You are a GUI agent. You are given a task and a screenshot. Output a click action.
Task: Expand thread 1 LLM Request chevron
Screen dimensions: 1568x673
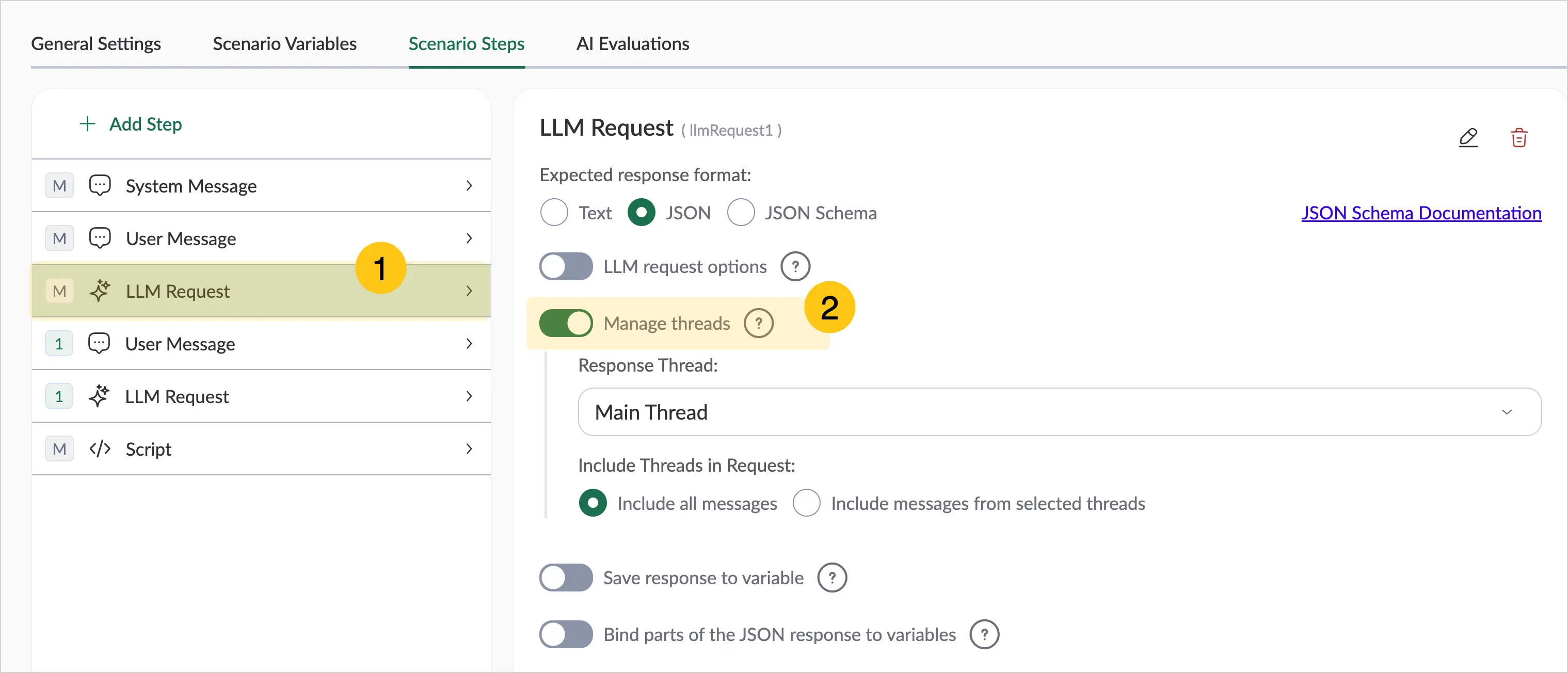coord(469,396)
